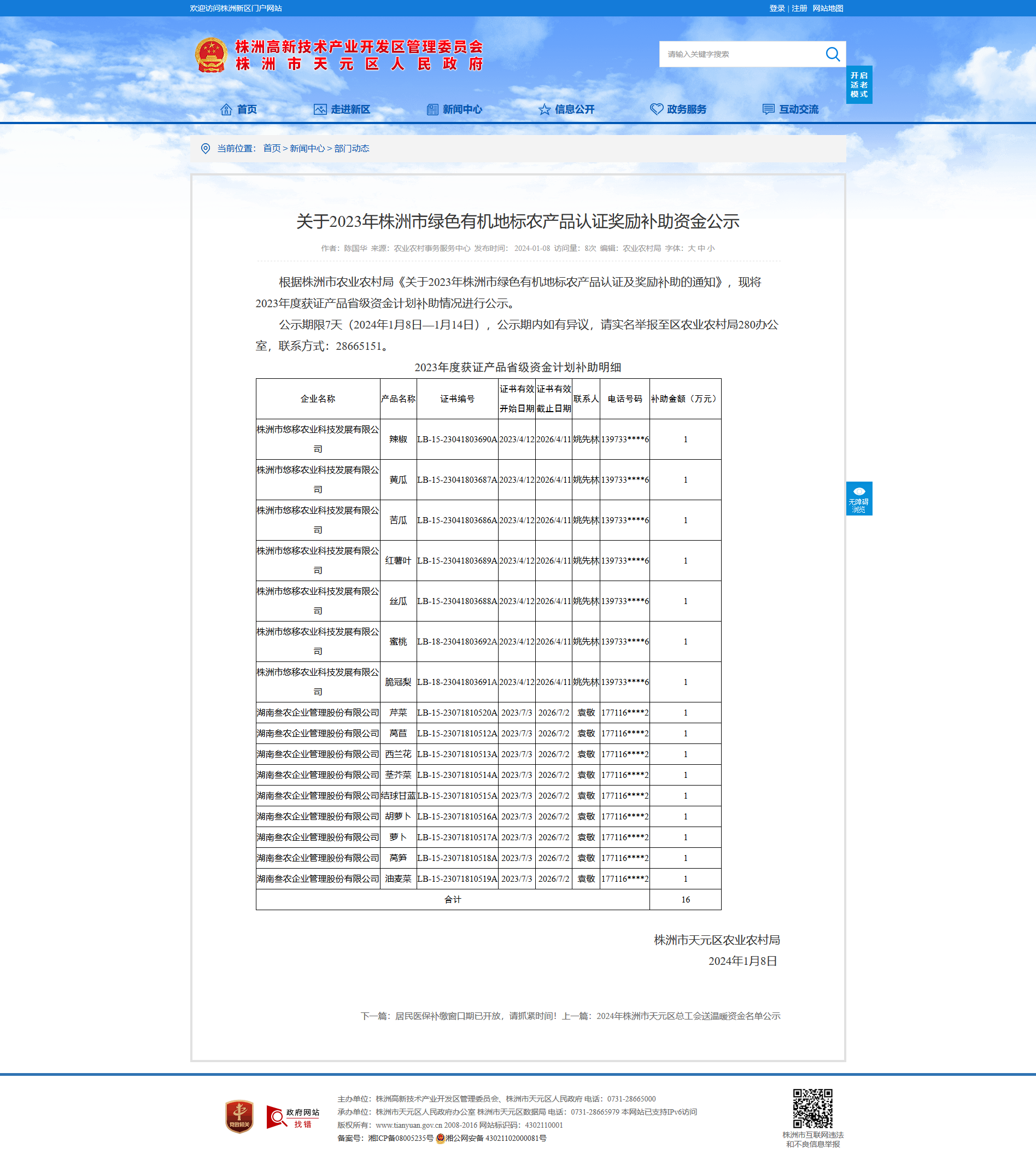Click the 欢迎访问株洲新区门户网站 welcome text

[236, 9]
